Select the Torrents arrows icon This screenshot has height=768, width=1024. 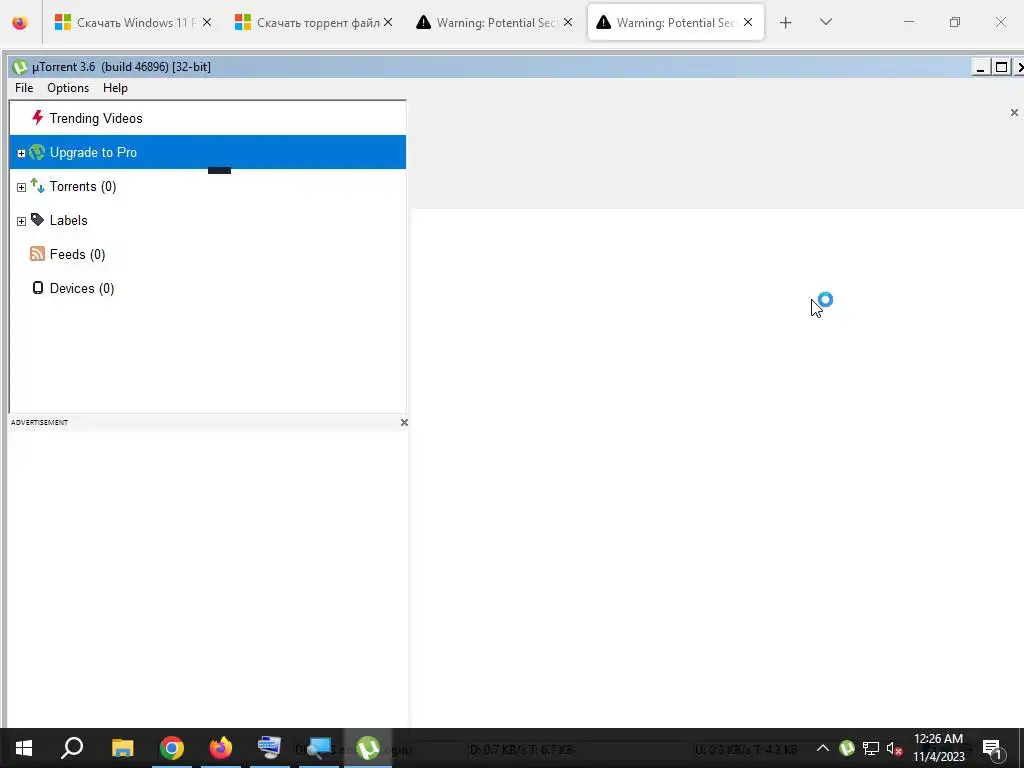(37, 186)
